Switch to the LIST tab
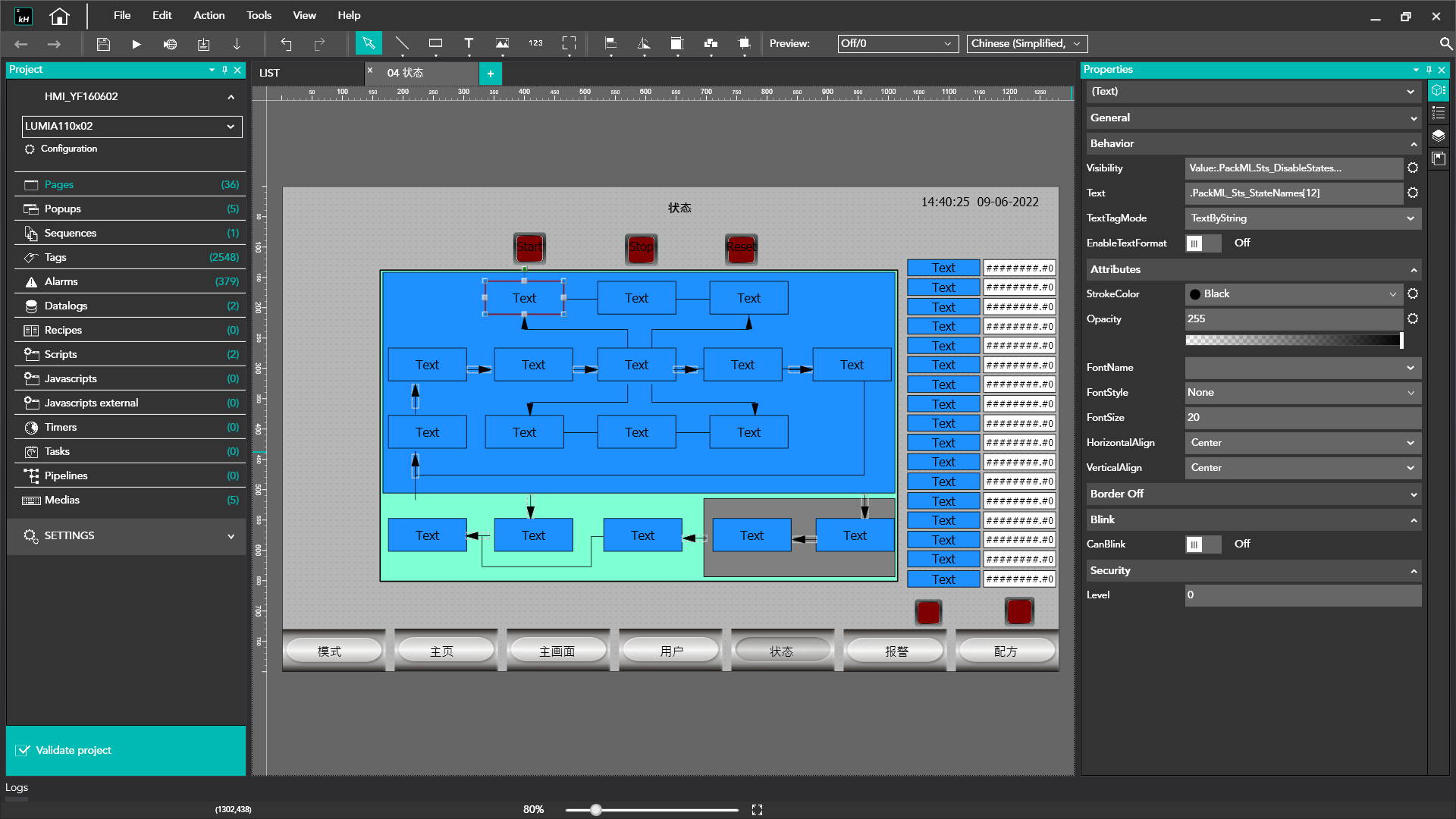 [x=270, y=73]
